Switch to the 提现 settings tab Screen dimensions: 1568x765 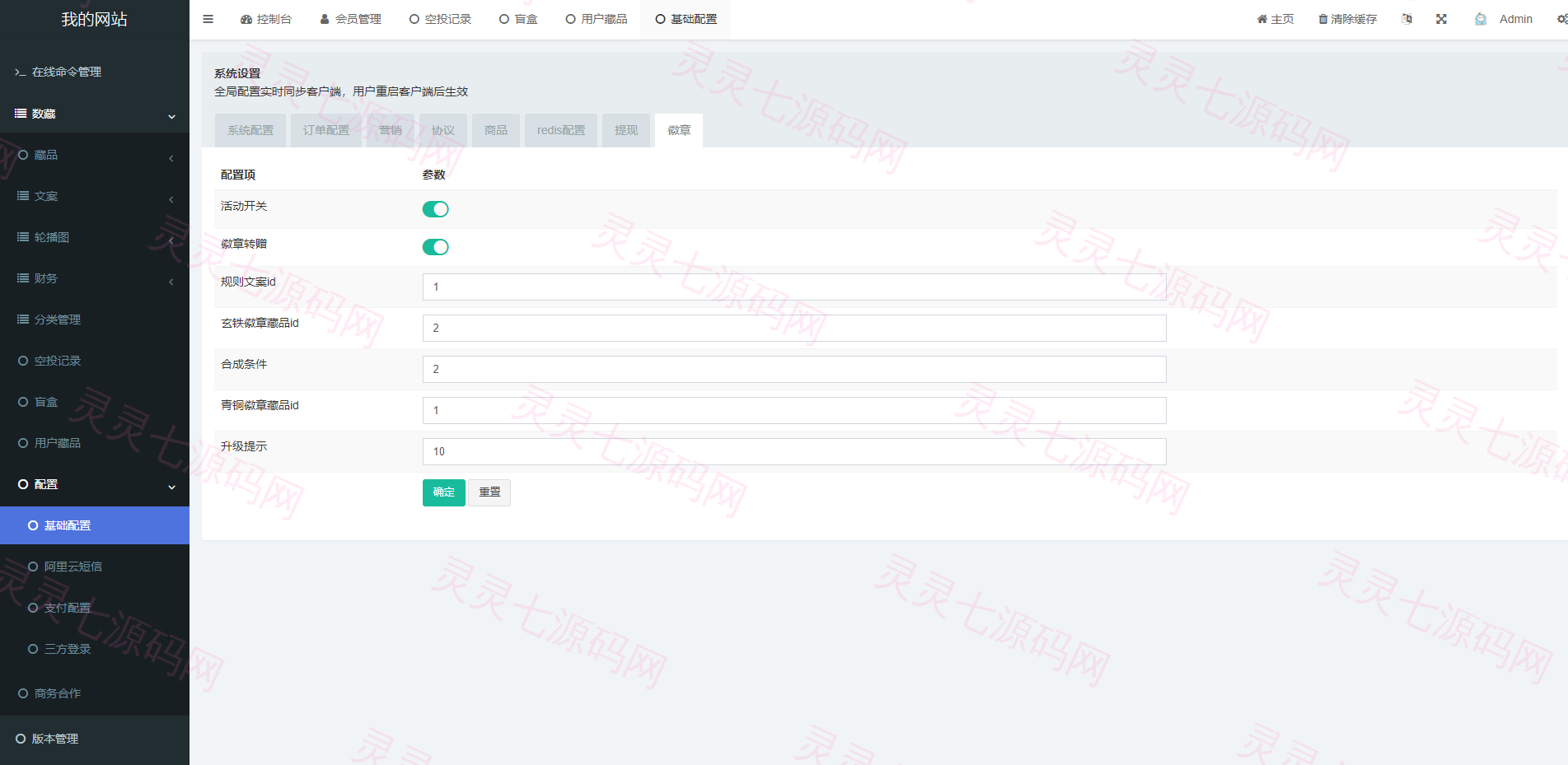626,130
